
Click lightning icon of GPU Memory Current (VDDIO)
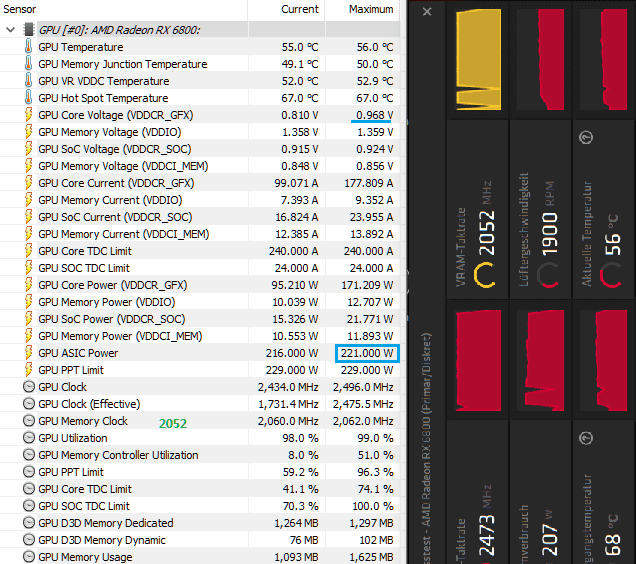point(28,200)
